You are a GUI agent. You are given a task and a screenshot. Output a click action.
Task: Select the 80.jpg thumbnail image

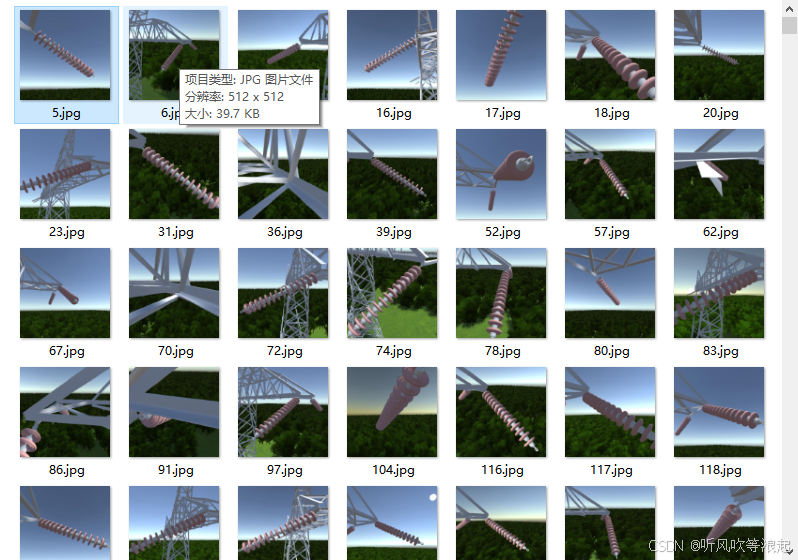[x=610, y=293]
